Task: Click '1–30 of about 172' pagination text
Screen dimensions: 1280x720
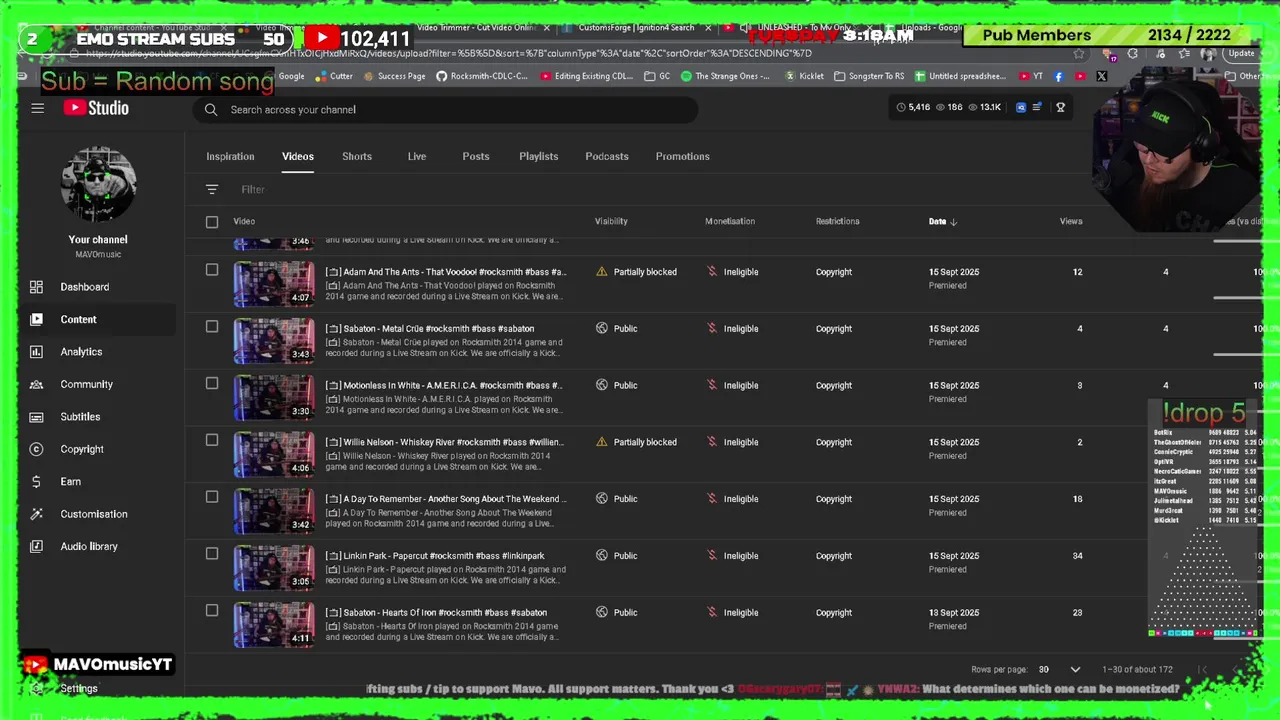Action: 1137,669
